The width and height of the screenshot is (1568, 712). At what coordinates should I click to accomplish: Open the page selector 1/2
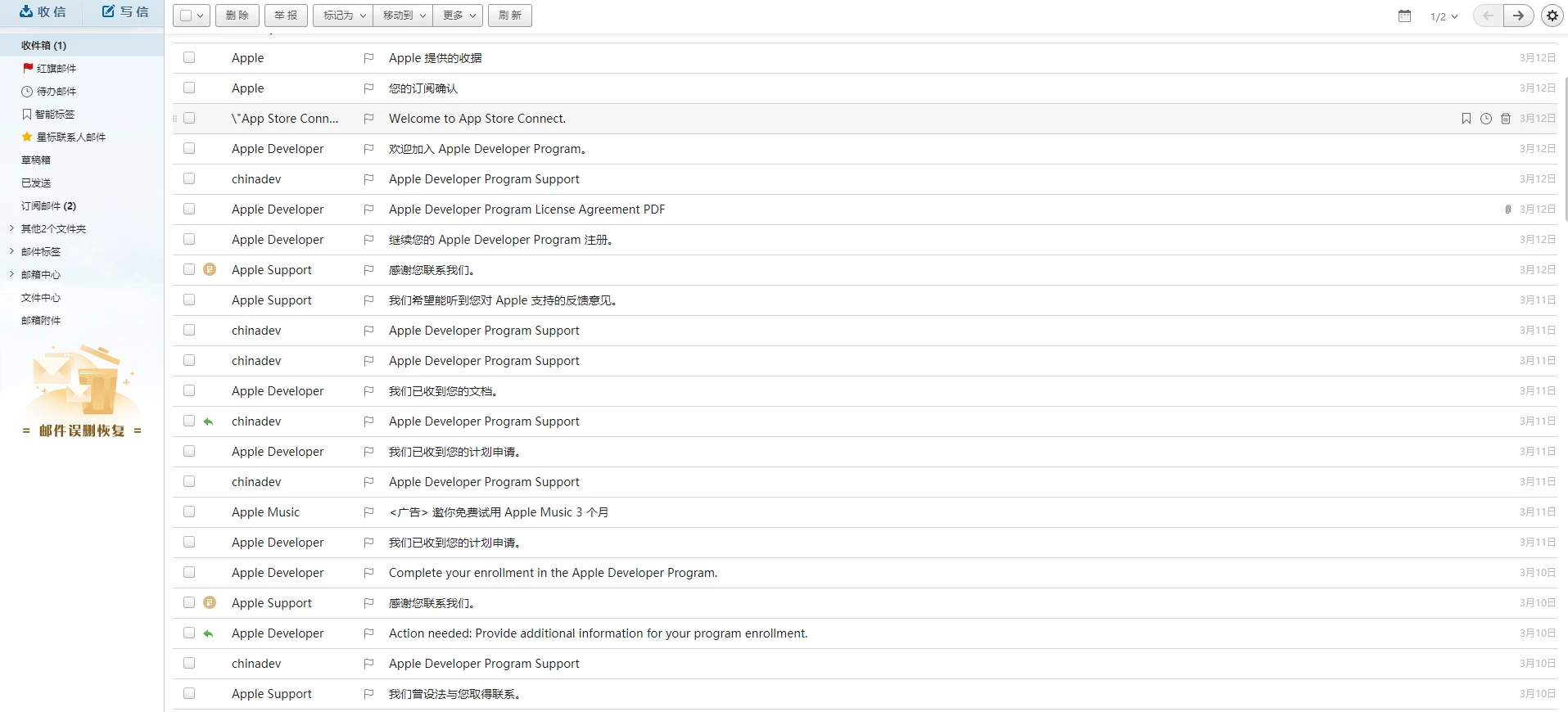(1444, 16)
